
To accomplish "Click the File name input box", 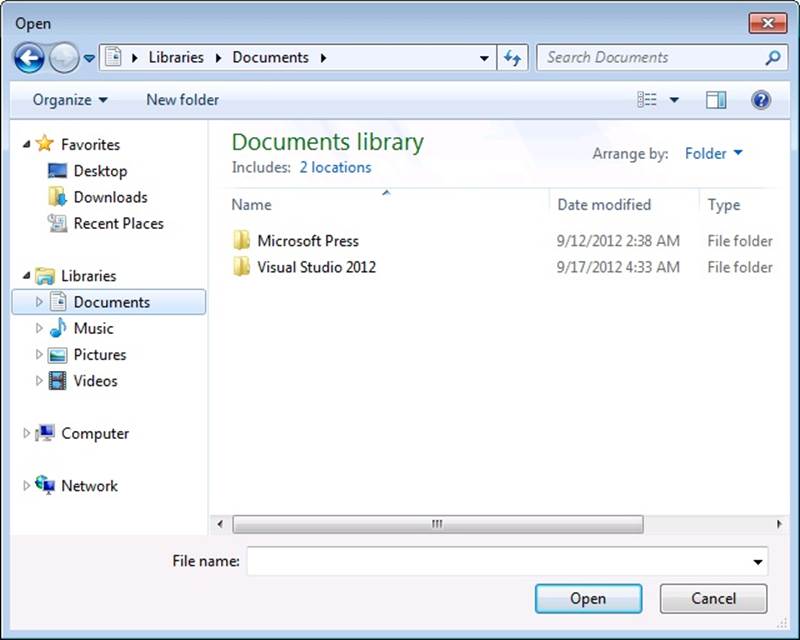I will click(498, 561).
